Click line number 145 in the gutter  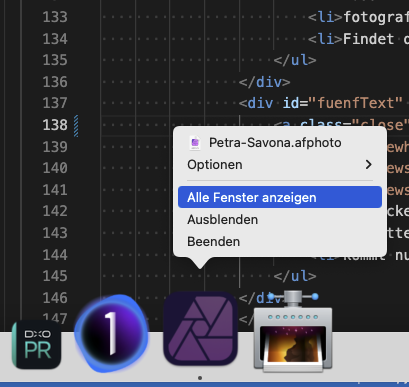[55, 276]
